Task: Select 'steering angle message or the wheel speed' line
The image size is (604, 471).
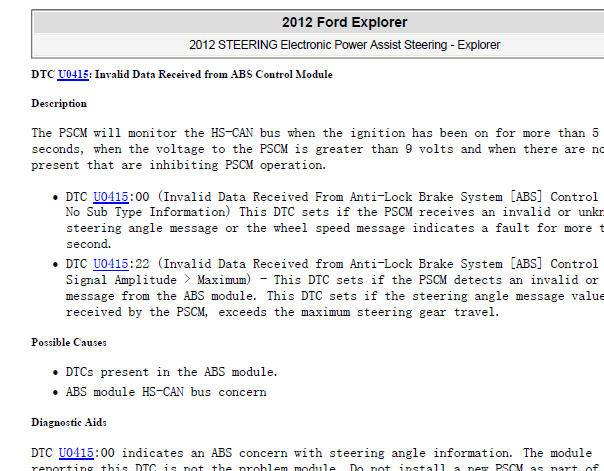Action: (335, 228)
